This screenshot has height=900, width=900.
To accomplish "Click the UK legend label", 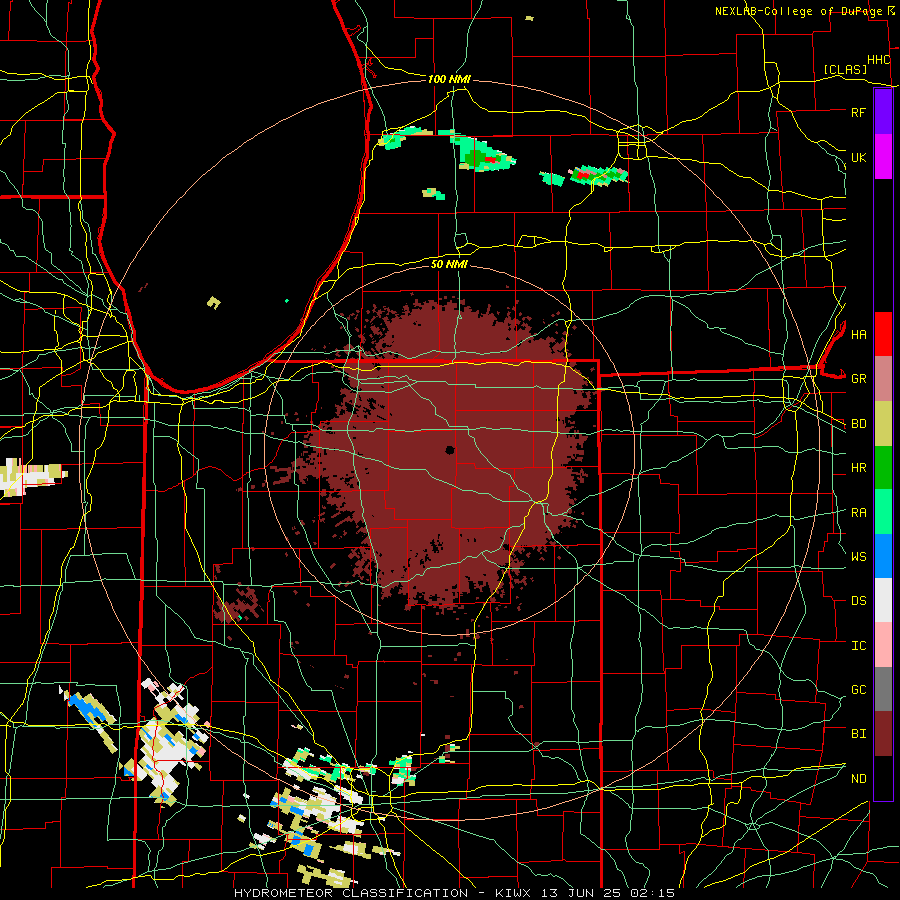I will pos(858,157).
